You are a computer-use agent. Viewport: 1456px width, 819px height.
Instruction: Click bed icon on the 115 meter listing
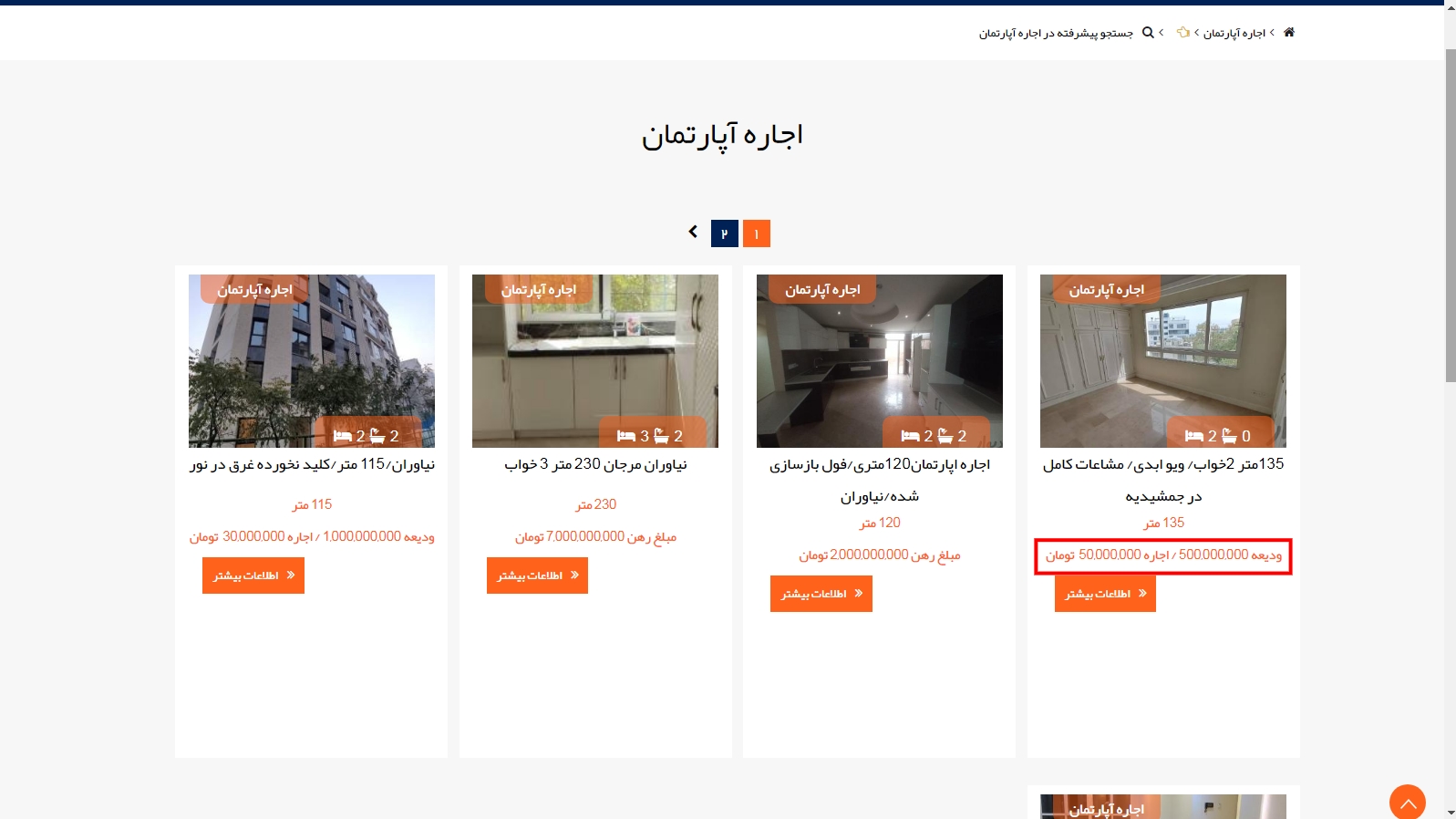coord(343,436)
